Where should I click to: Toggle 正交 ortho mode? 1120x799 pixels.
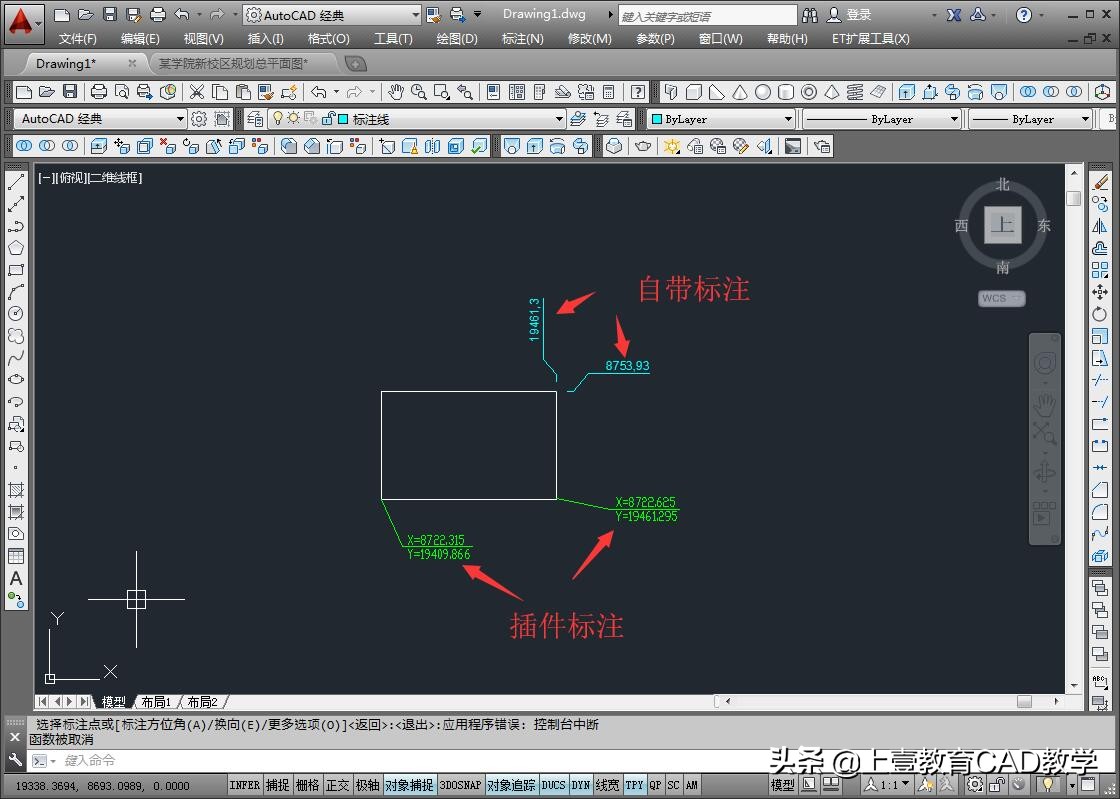tap(337, 785)
